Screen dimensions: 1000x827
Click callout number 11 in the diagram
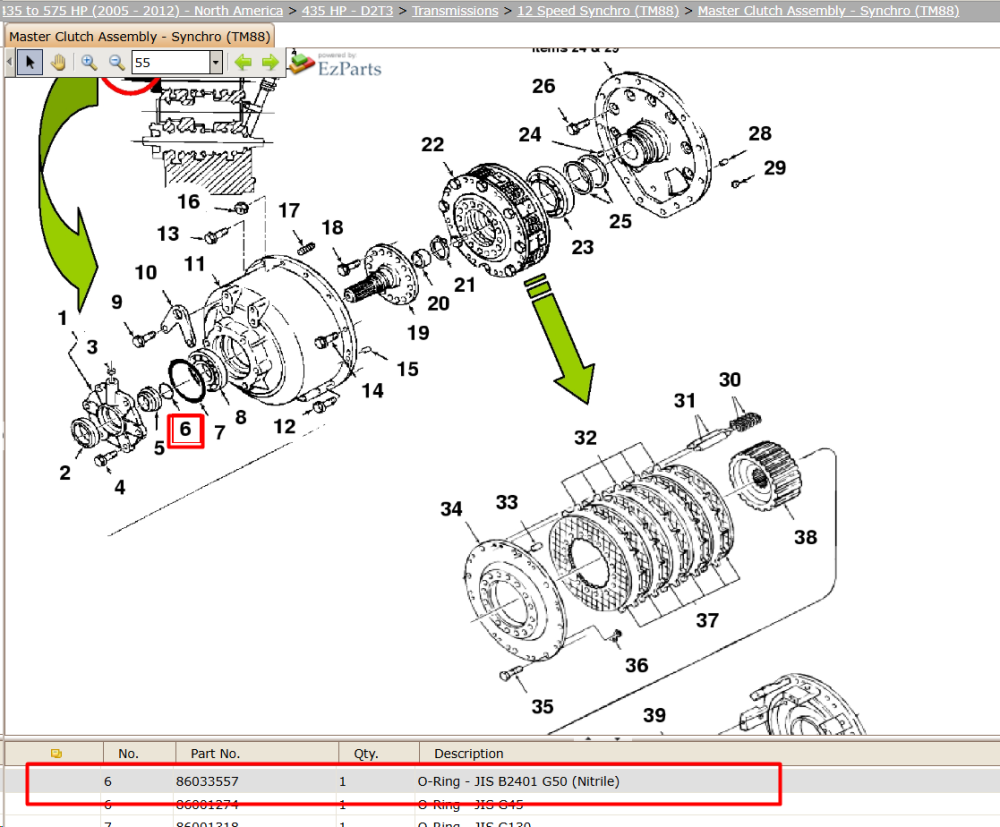195,264
